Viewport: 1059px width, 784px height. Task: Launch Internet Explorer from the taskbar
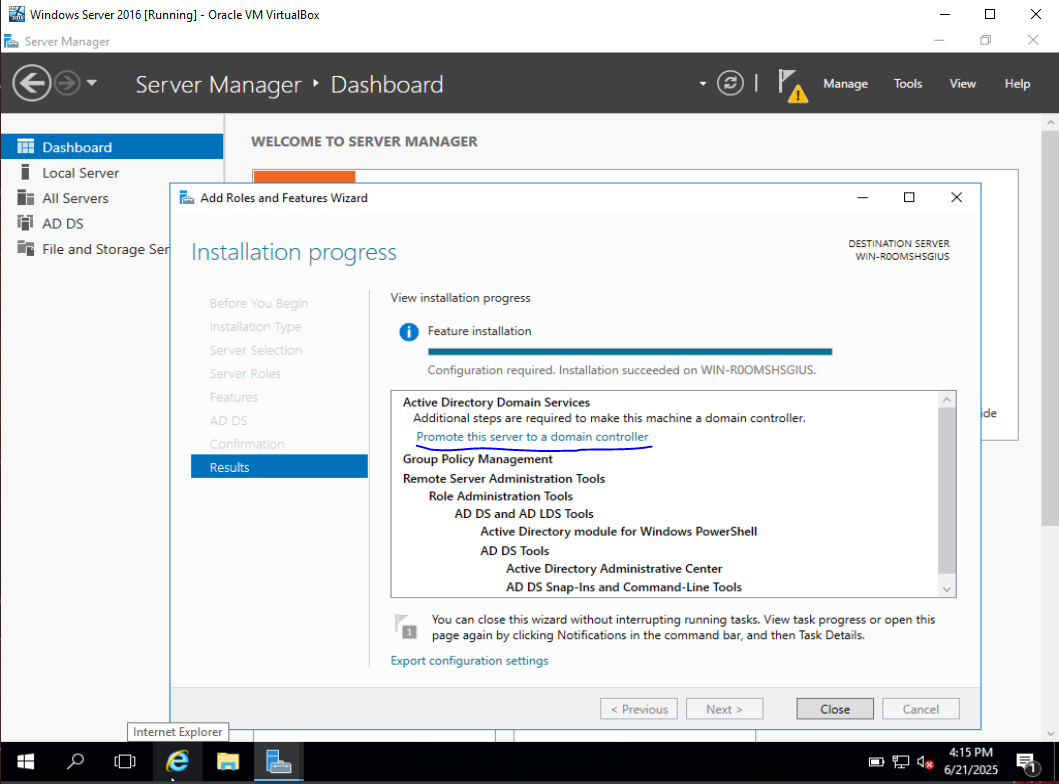(x=177, y=762)
